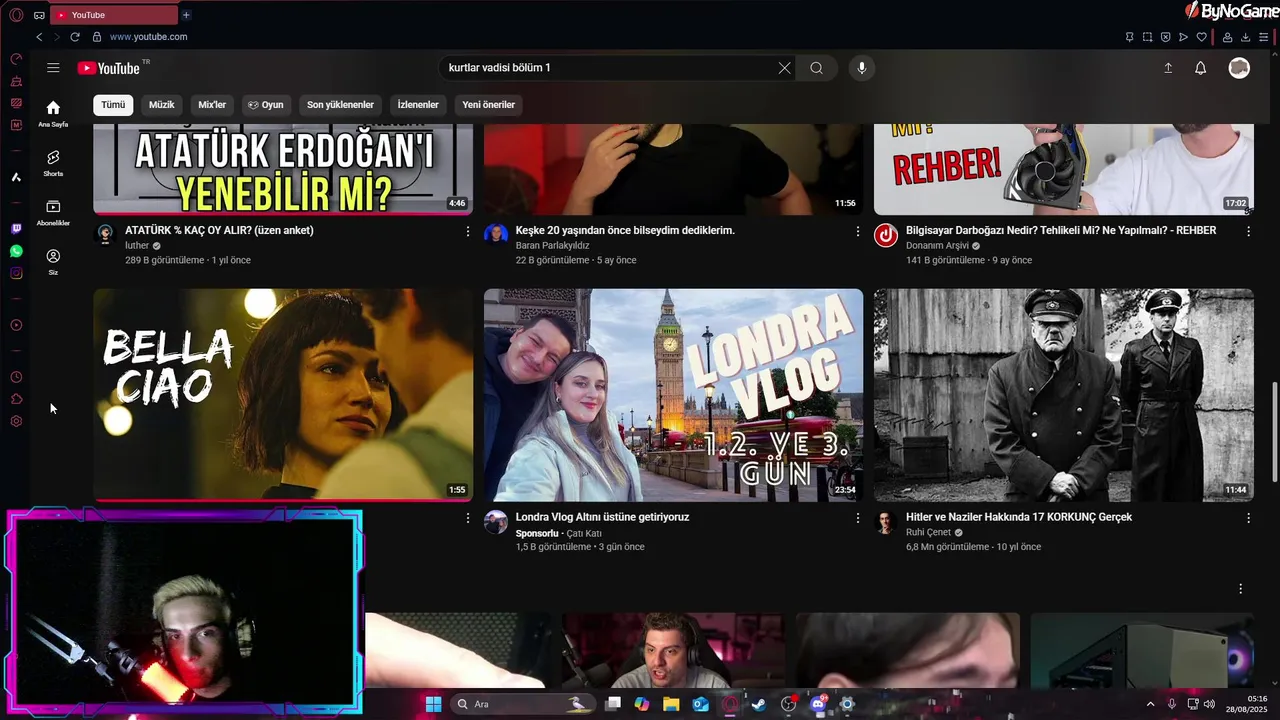Screen dimensions: 1280x720
Task: Go back with the browser back arrow
Action: tap(39, 37)
